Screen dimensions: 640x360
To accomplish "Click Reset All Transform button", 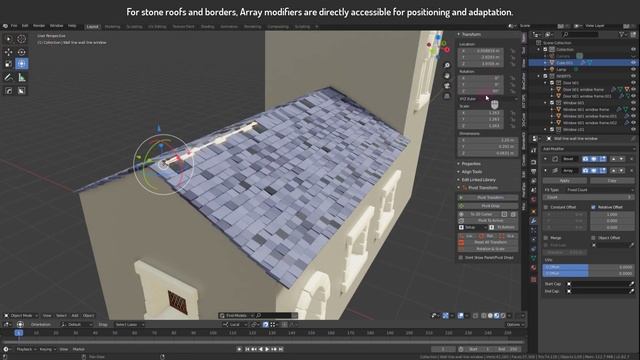I will [x=488, y=242].
